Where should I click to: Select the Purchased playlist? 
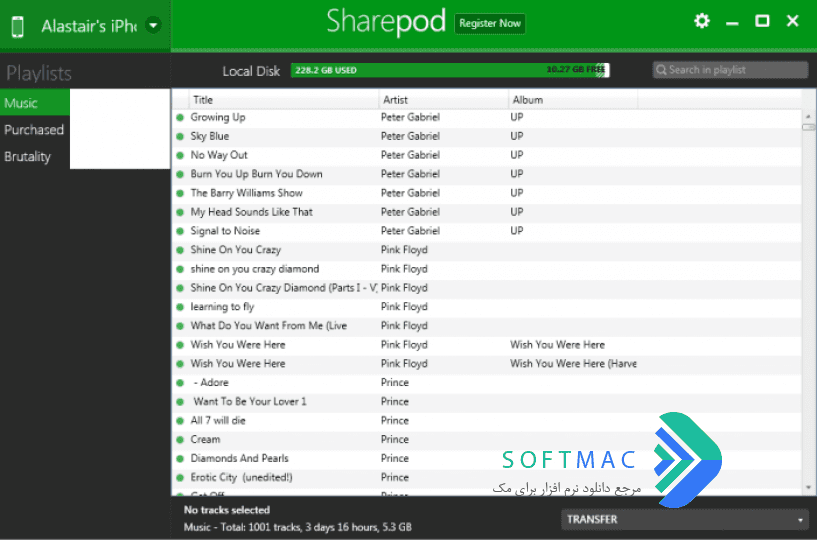[34, 130]
